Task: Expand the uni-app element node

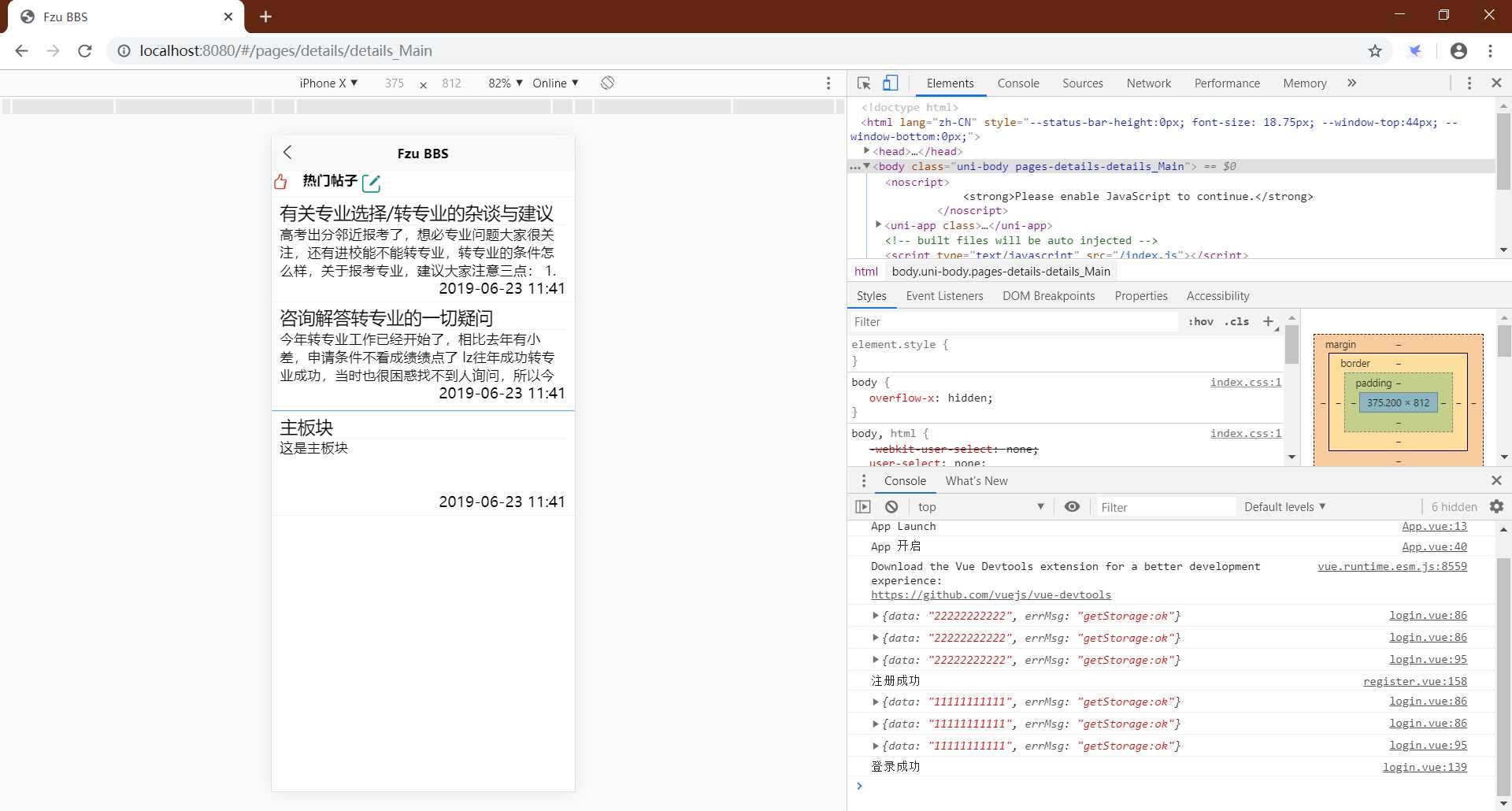Action: click(878, 225)
